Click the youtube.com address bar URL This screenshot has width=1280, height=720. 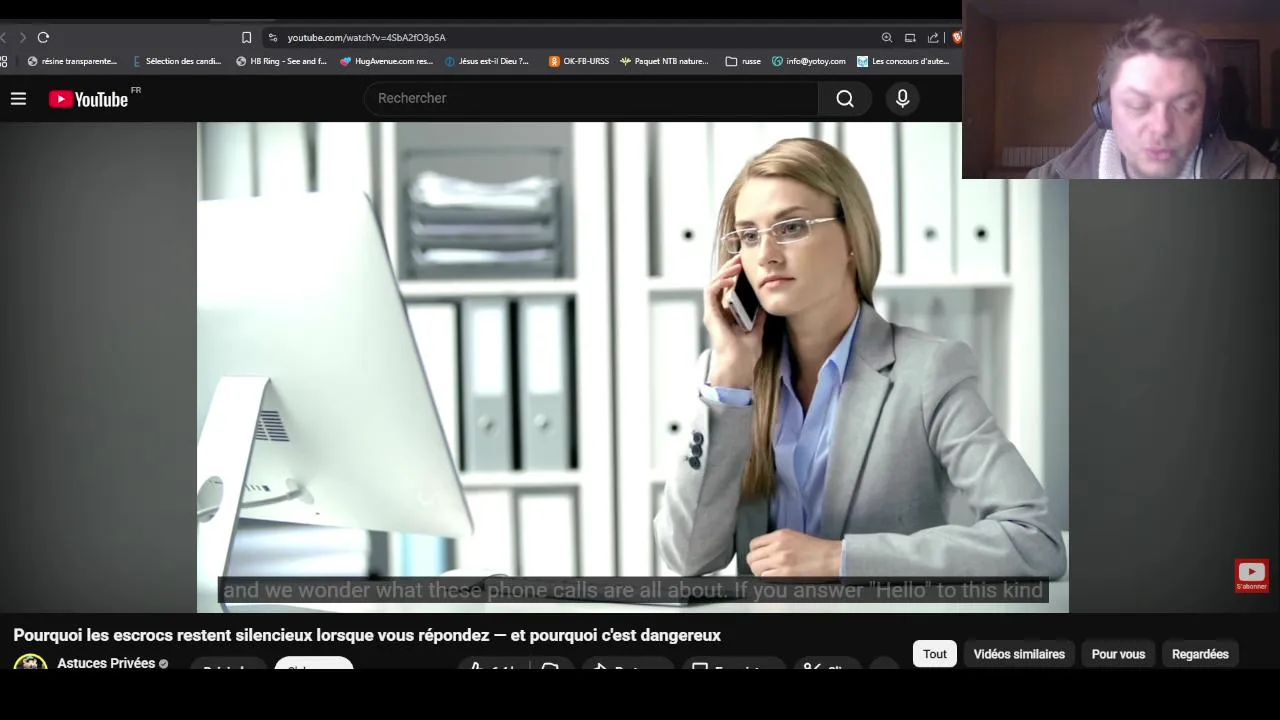[x=366, y=37]
